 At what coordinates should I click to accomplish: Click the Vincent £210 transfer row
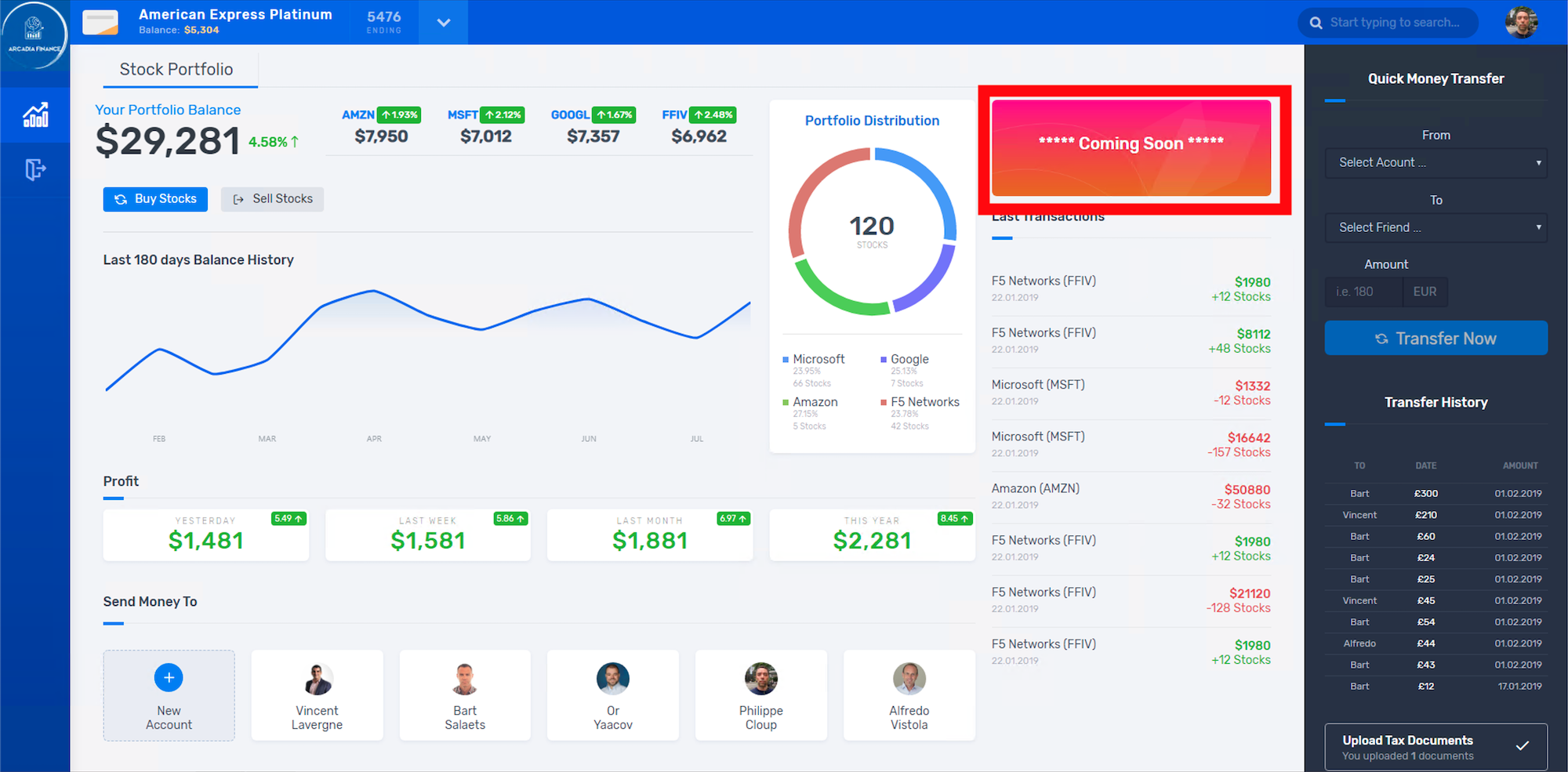(1436, 515)
